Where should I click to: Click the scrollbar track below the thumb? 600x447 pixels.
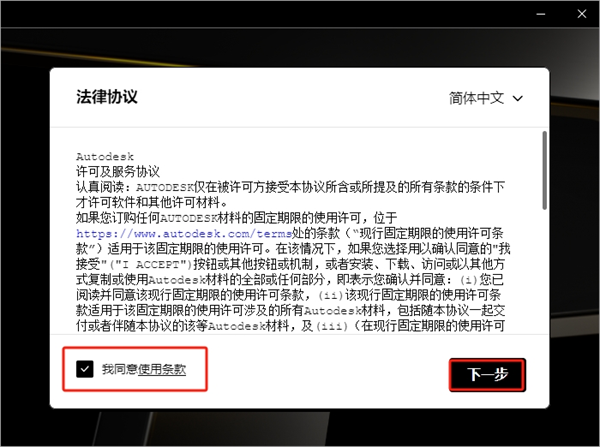pyautogui.click(x=544, y=280)
